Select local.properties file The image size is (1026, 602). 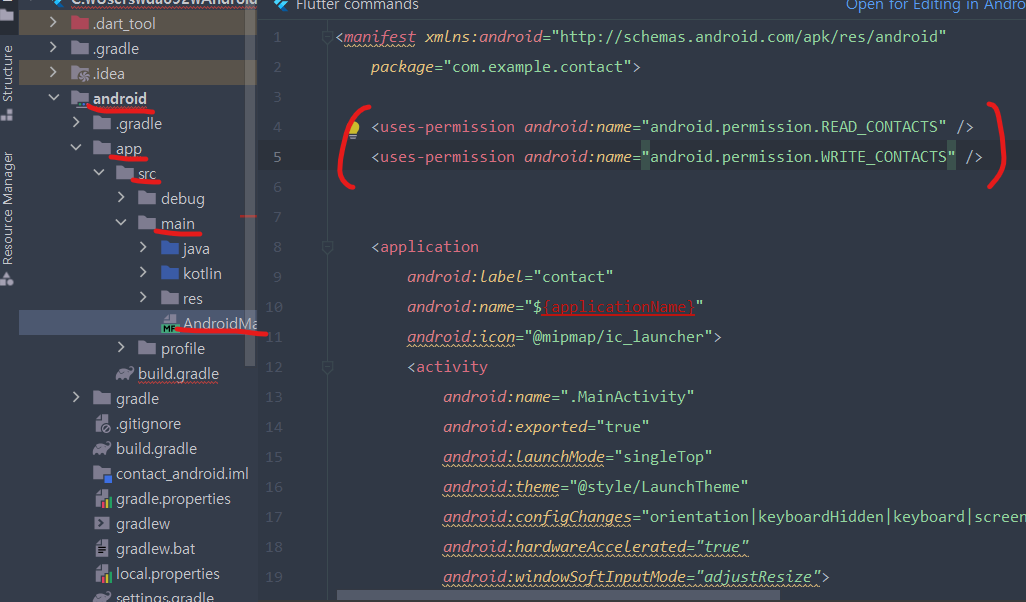168,573
